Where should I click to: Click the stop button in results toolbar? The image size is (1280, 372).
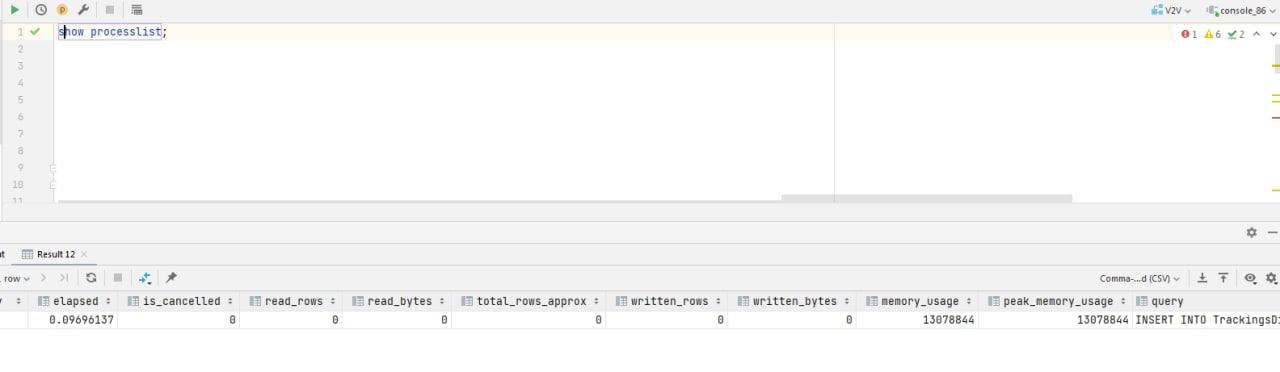[118, 278]
